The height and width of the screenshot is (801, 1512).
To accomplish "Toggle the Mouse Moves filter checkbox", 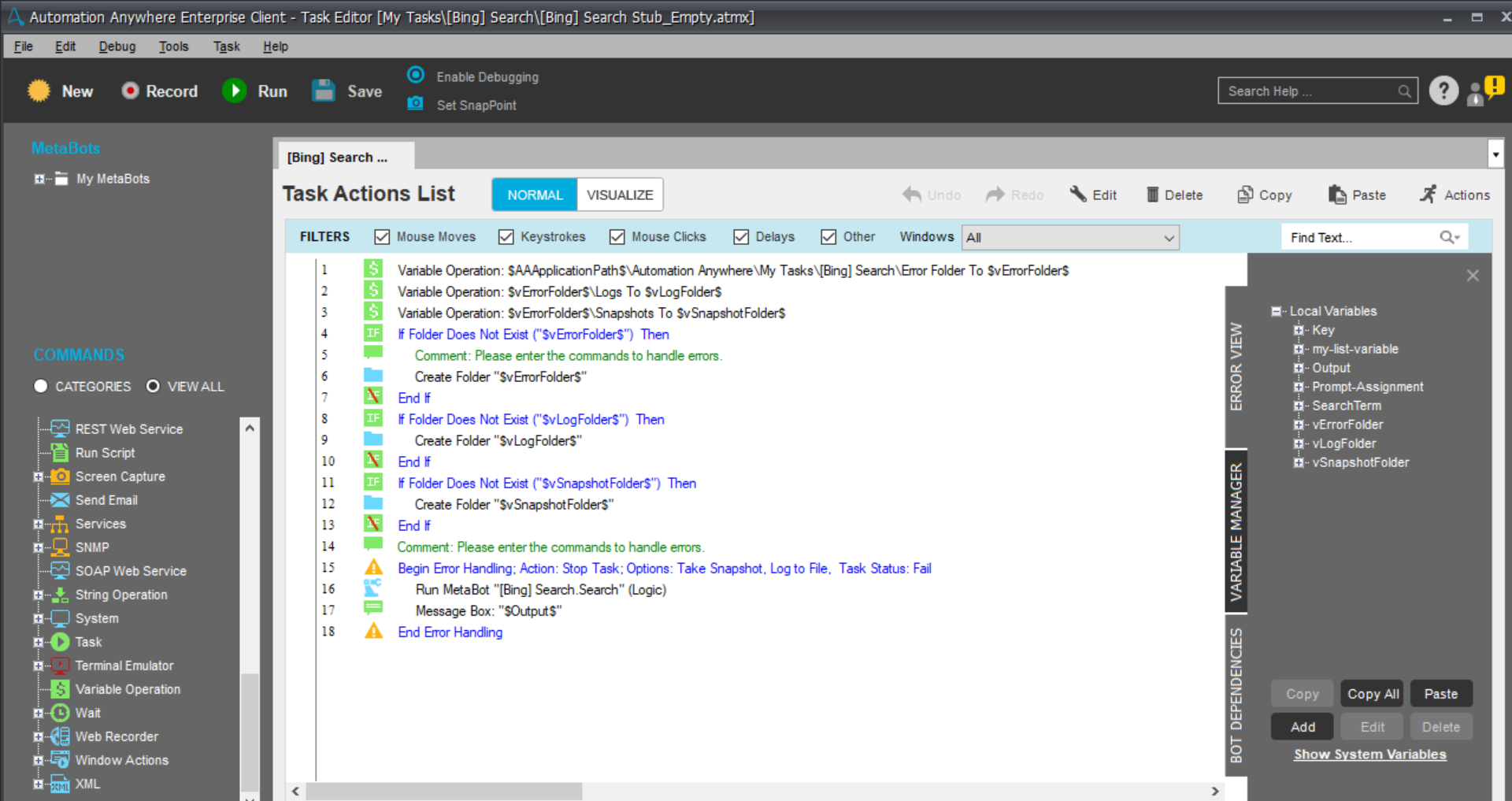I will [x=383, y=237].
